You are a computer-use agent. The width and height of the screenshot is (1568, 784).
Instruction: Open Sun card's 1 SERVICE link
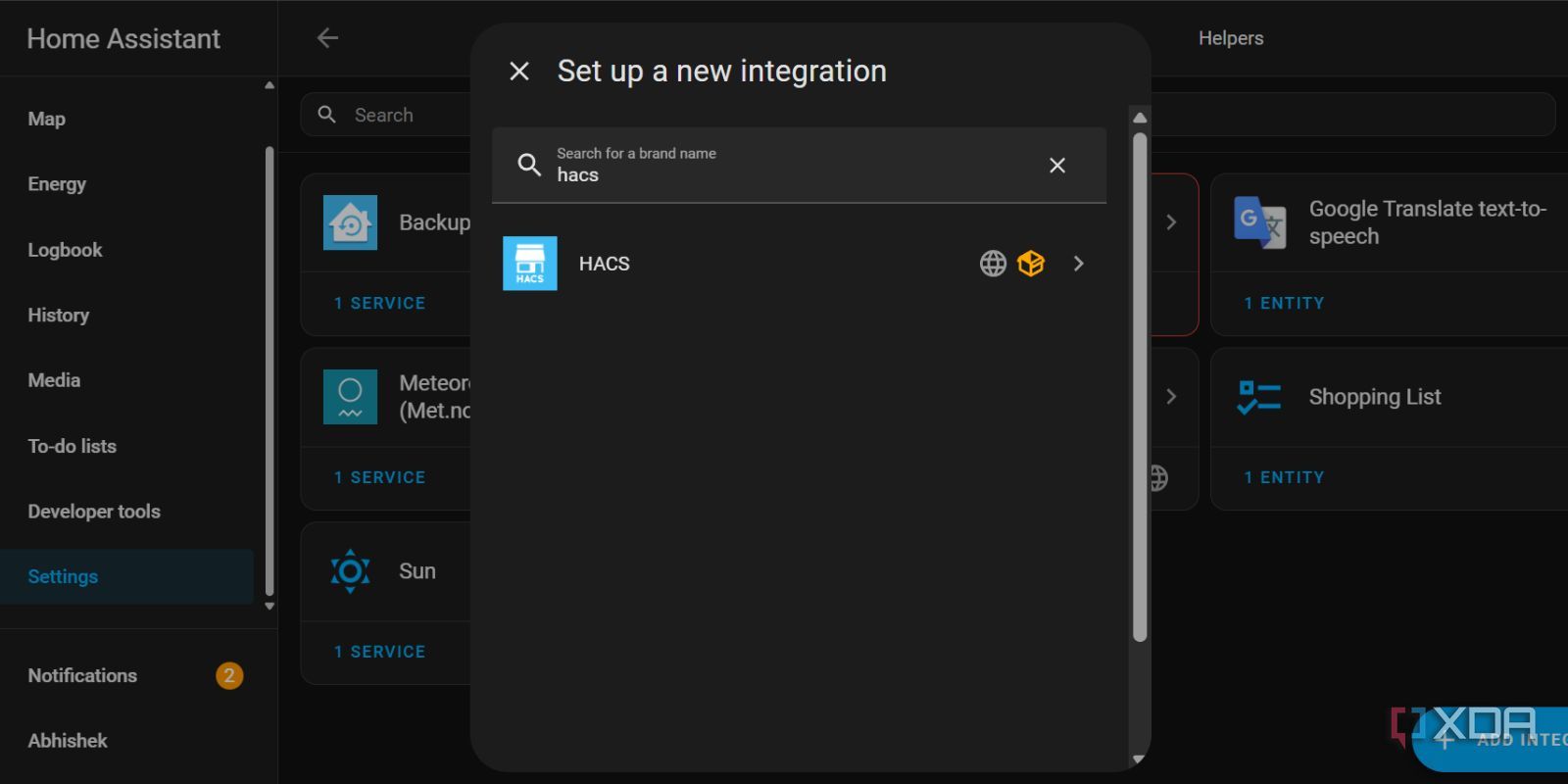pyautogui.click(x=379, y=653)
